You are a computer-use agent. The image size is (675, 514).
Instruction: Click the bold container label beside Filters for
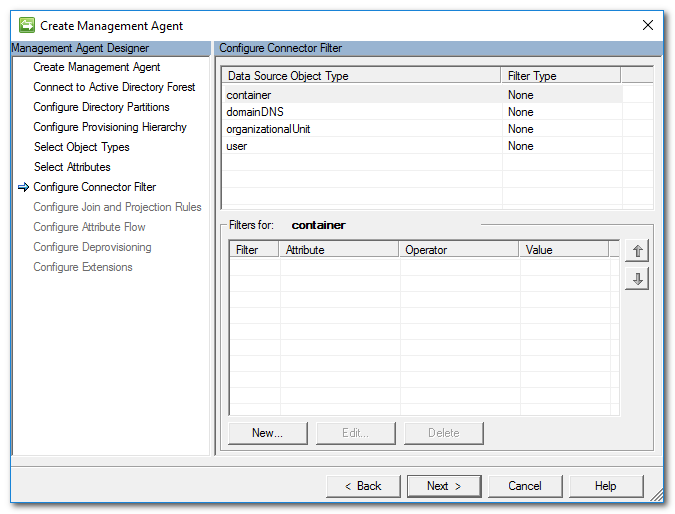[319, 225]
